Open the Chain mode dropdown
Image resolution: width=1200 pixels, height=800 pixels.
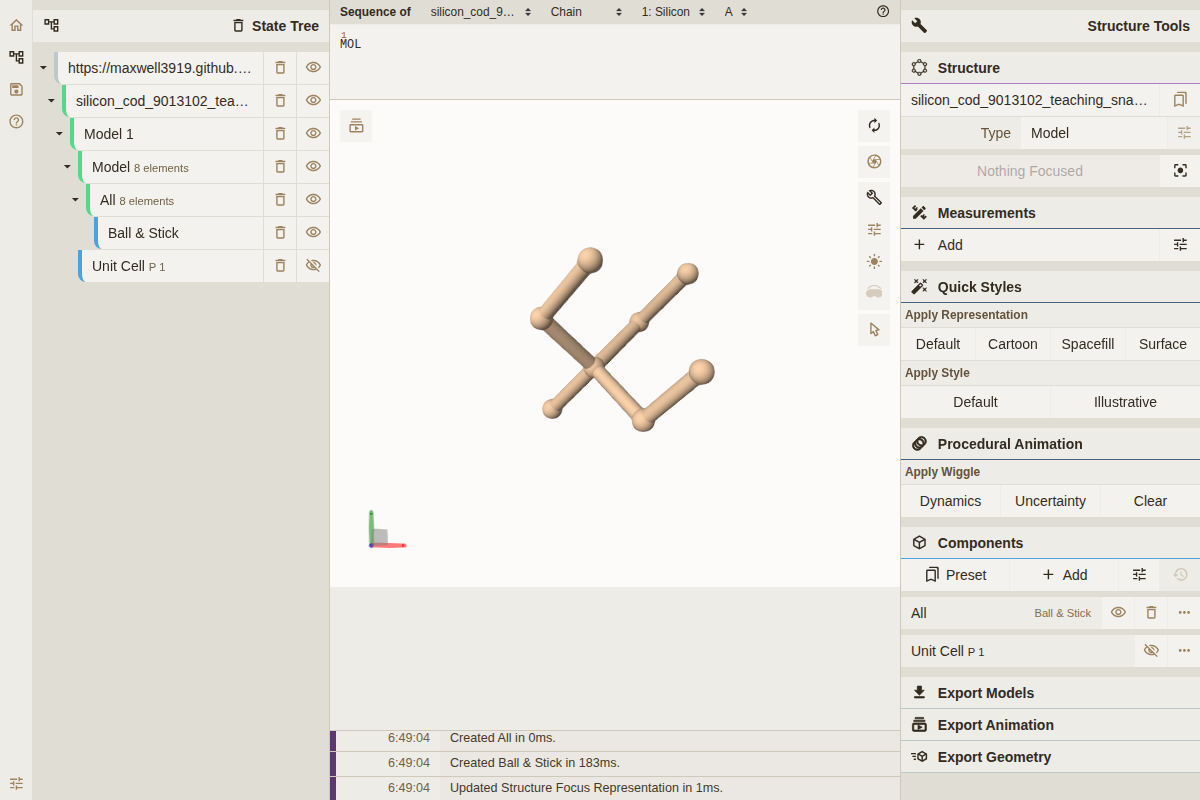586,12
